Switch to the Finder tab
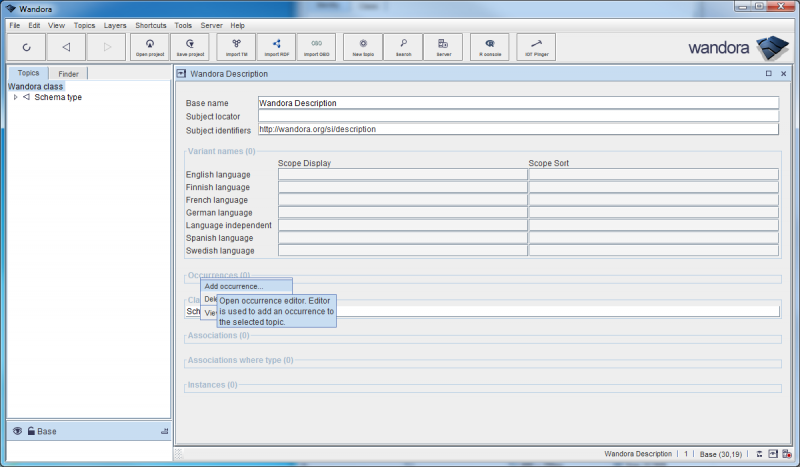This screenshot has width=800, height=467. pos(68,74)
